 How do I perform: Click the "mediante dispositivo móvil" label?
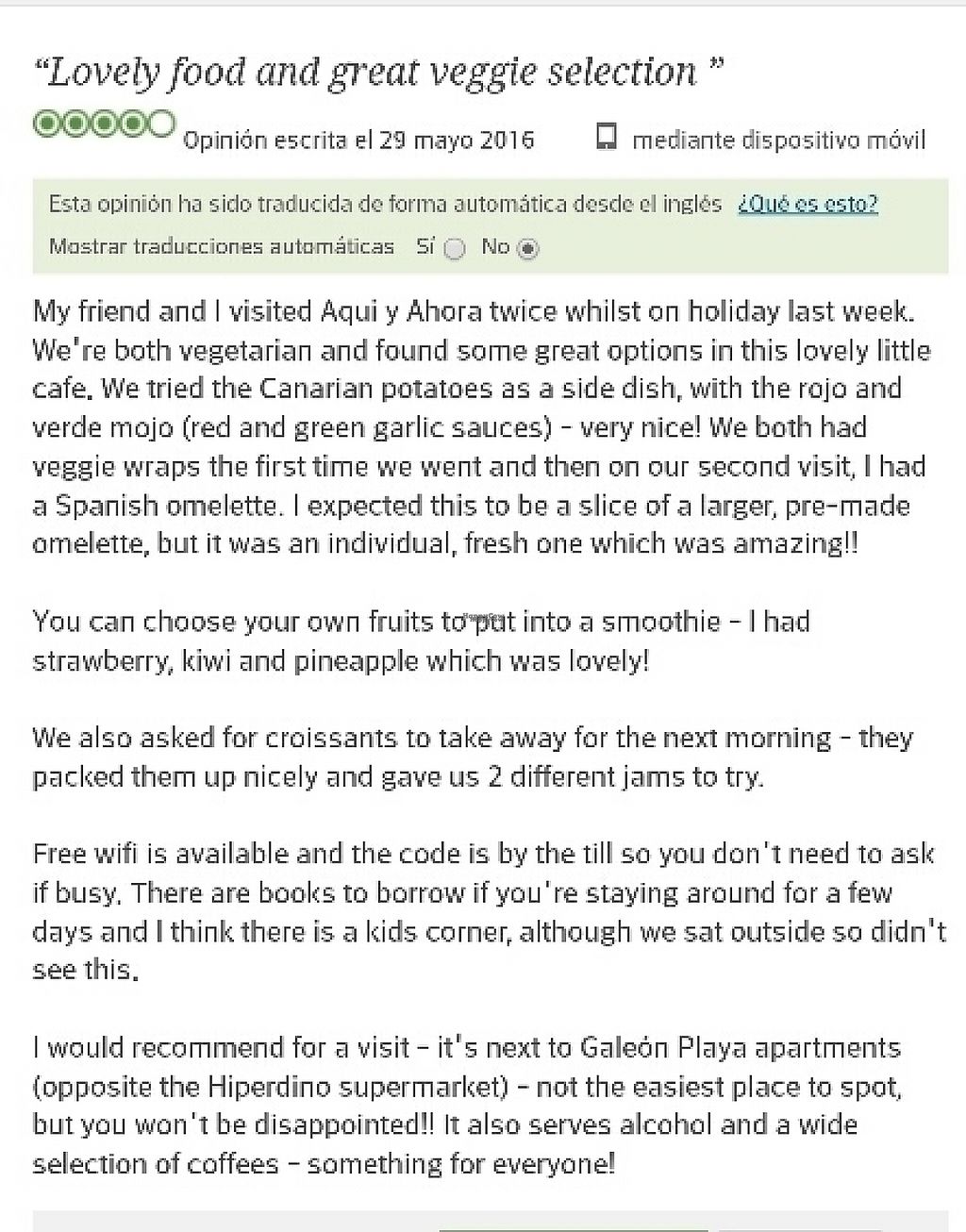click(x=778, y=141)
